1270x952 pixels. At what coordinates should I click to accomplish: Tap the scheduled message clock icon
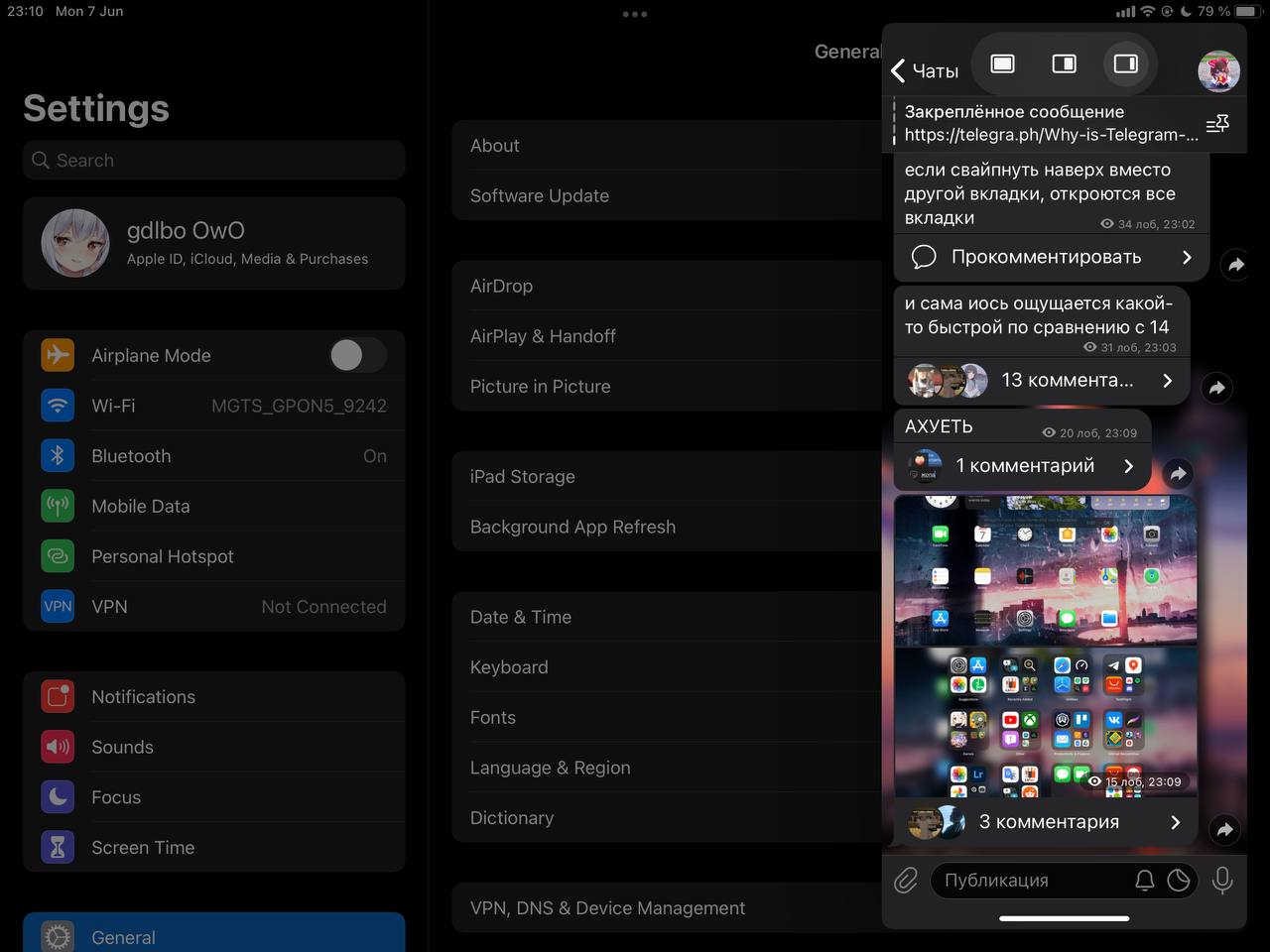click(x=1179, y=881)
